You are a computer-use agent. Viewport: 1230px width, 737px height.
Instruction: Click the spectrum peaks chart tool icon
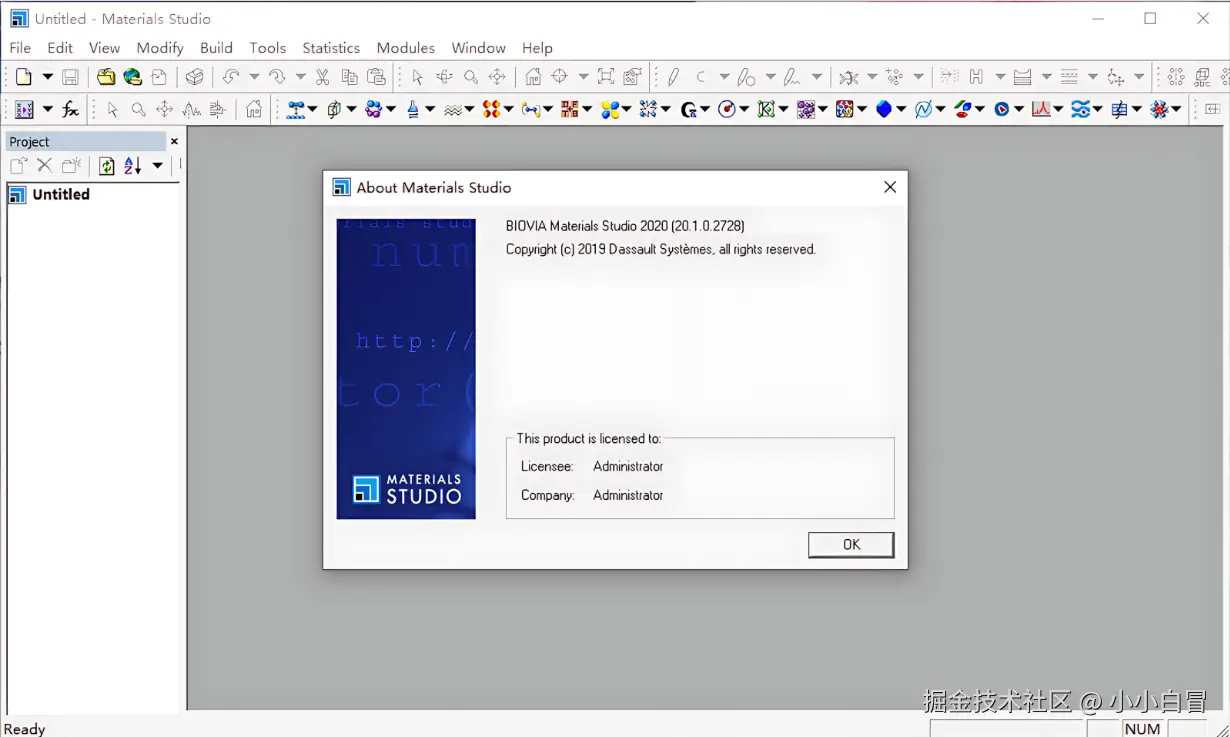coord(191,110)
